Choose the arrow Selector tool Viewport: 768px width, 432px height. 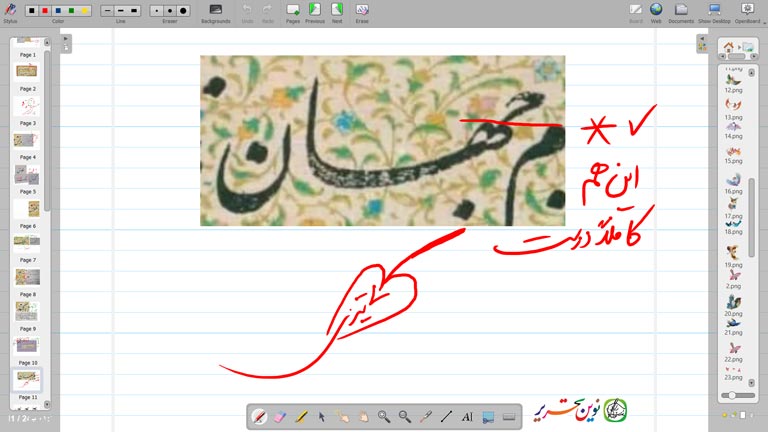coord(321,416)
